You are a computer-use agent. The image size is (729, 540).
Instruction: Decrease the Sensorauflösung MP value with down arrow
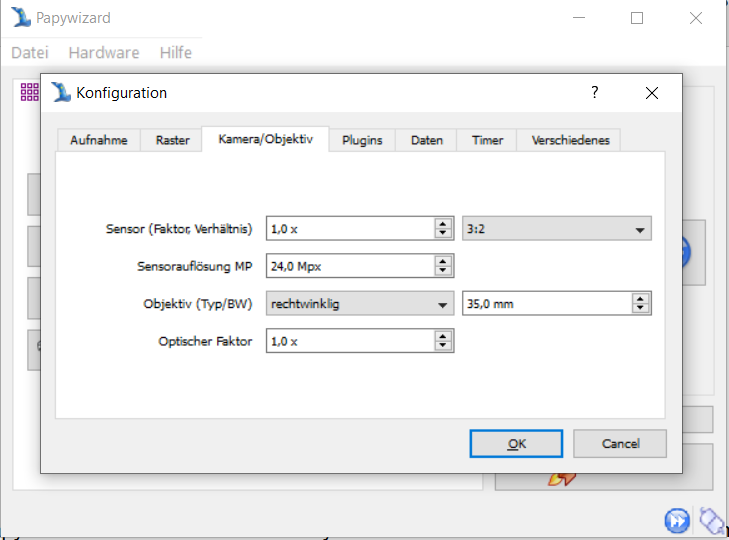tap(444, 271)
